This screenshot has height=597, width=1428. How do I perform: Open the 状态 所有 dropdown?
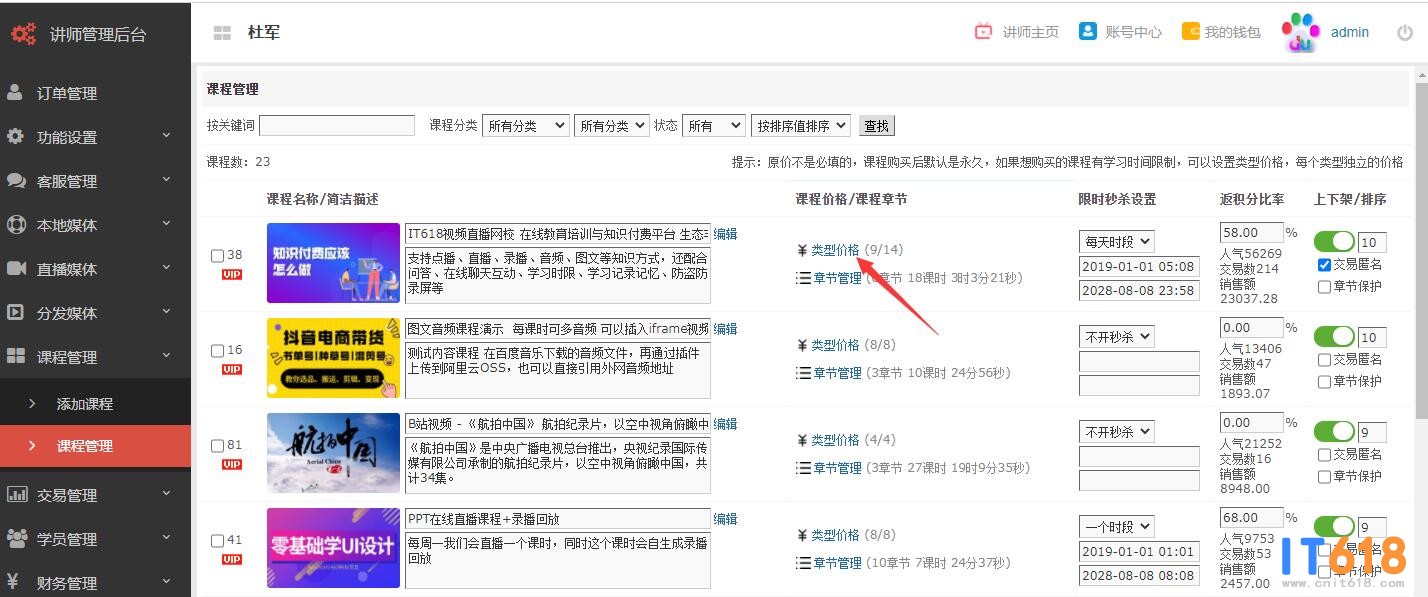click(x=713, y=126)
